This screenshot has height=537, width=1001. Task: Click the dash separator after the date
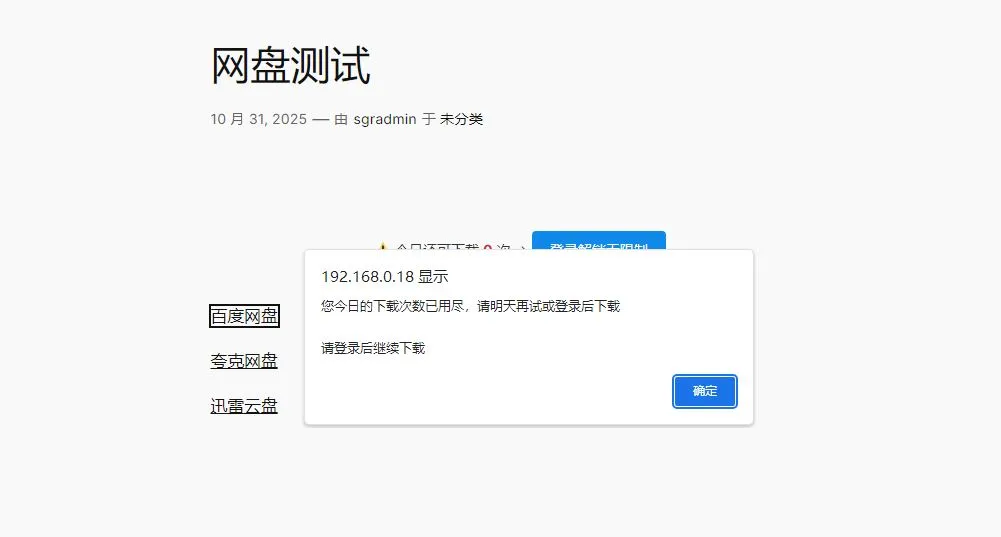click(x=320, y=119)
